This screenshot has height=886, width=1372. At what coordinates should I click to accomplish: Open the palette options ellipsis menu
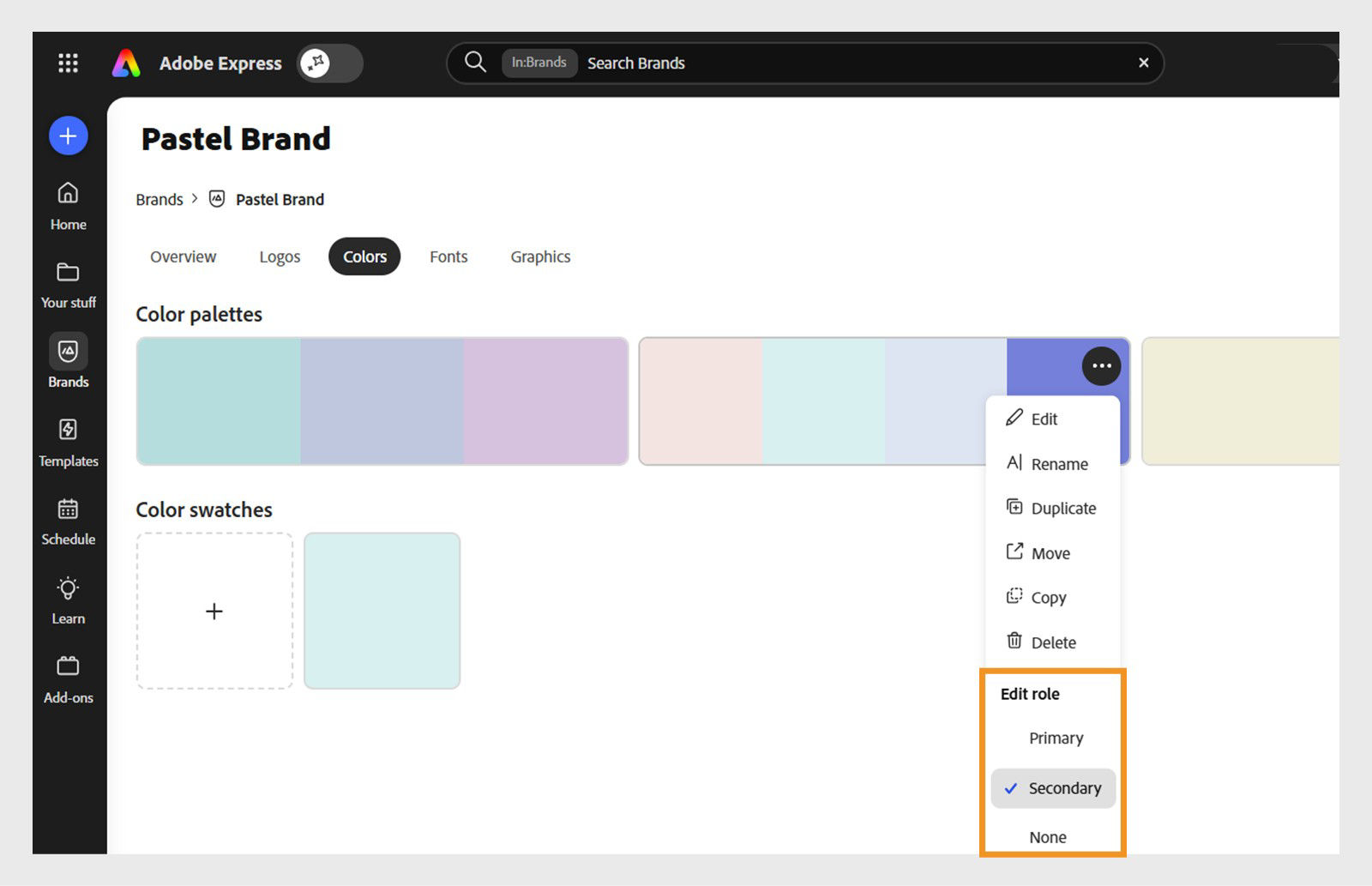click(1101, 365)
